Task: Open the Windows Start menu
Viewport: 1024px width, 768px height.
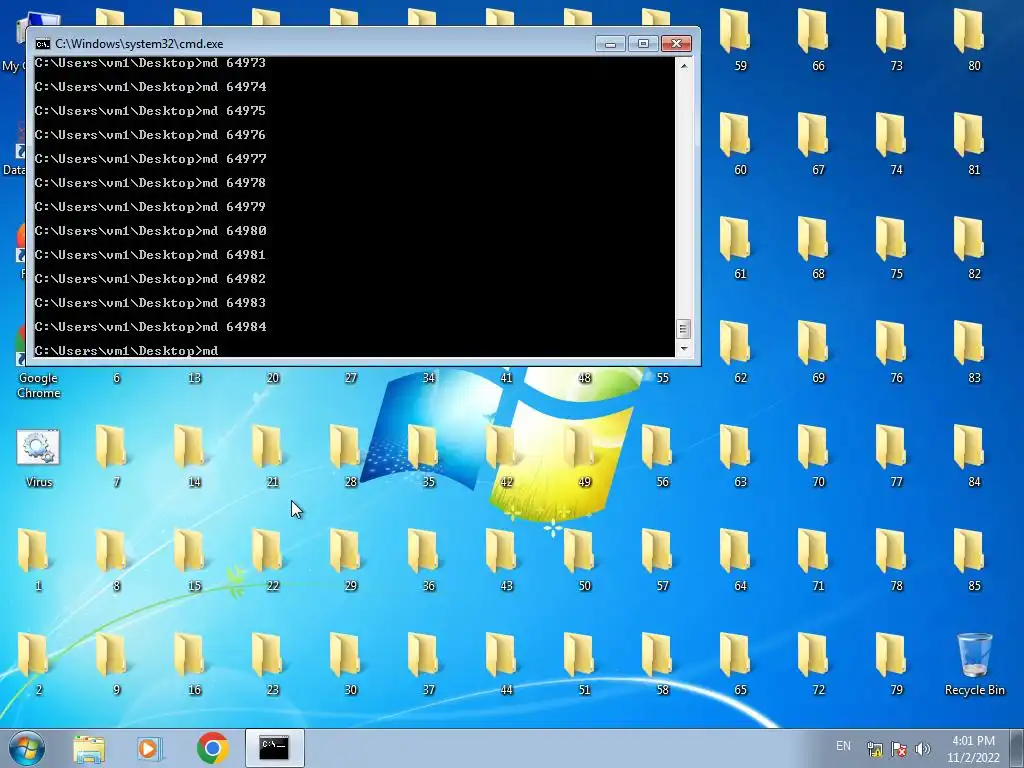Action: (27, 748)
